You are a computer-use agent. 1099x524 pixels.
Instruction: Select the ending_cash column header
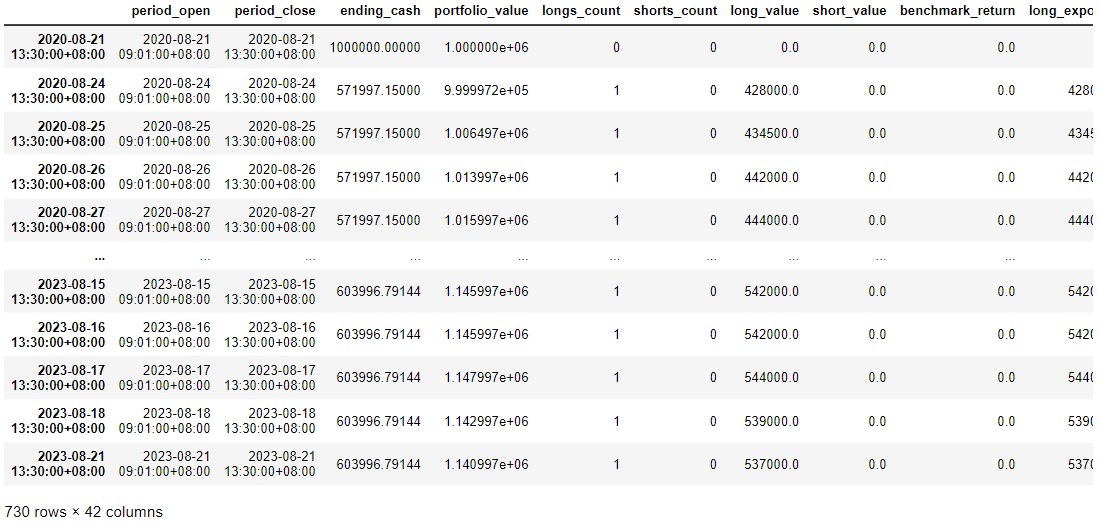379,11
